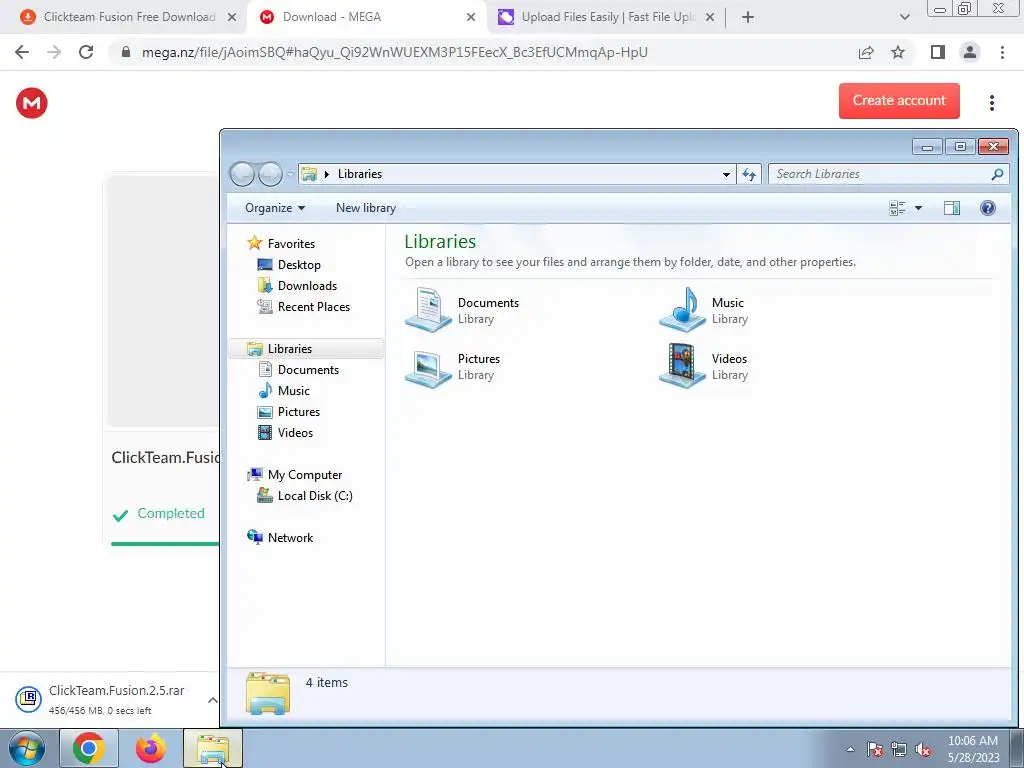Screen dimensions: 1024x768
Task: Click the Create account button
Action: click(x=899, y=101)
